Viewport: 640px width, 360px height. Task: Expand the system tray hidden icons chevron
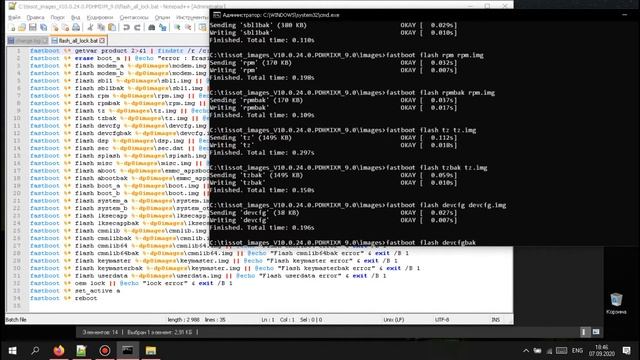pos(526,351)
